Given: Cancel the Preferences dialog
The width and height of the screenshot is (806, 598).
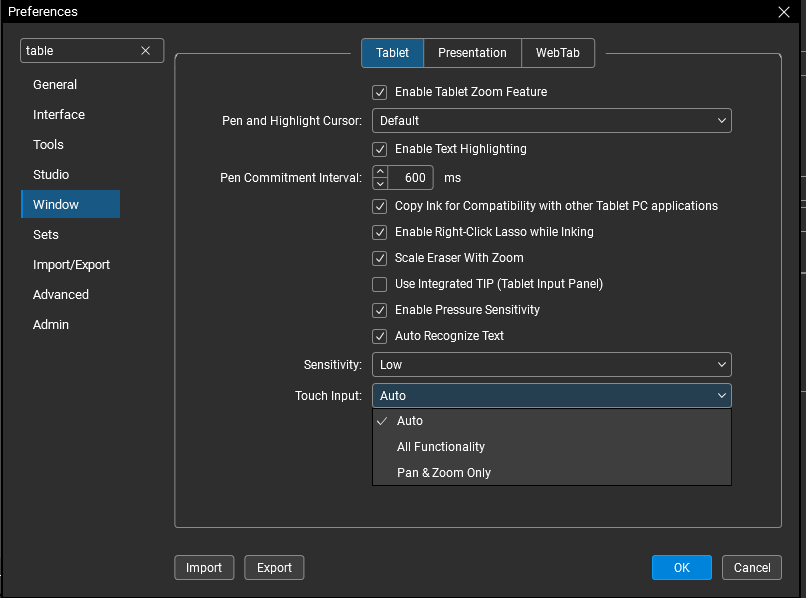Looking at the screenshot, I should (x=752, y=568).
